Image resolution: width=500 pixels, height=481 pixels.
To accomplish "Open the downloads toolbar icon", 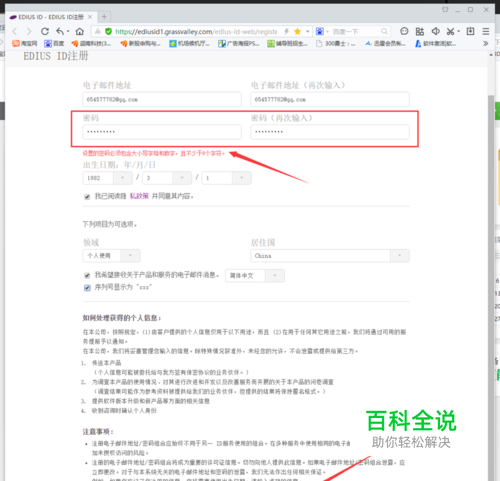I will pos(470,31).
